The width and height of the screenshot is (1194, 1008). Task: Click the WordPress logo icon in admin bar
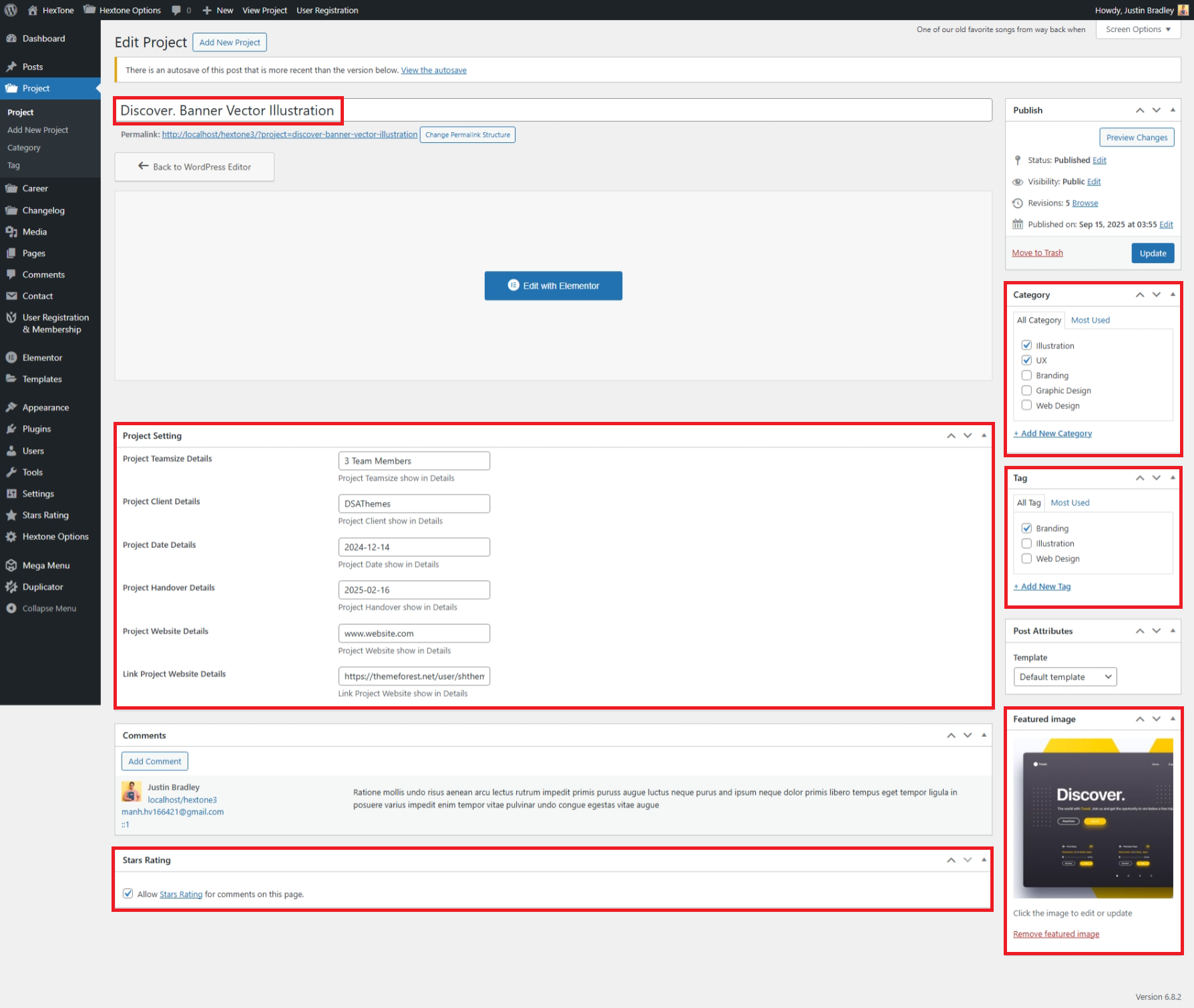pos(11,10)
